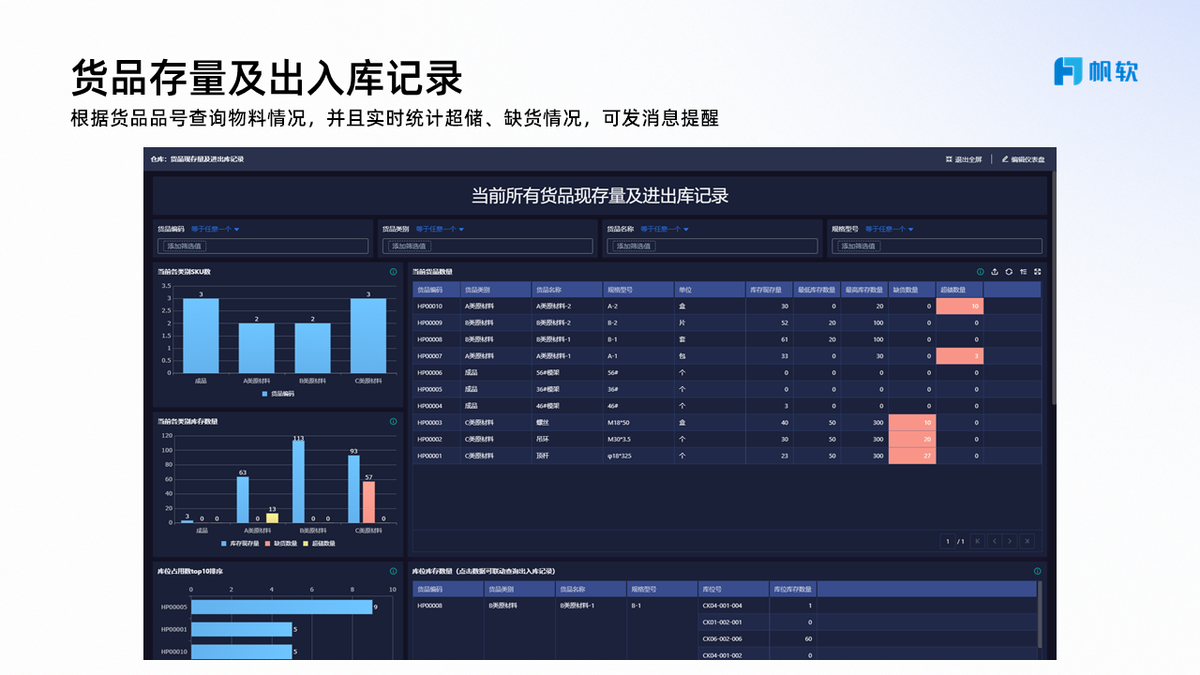Screen dimensions: 1200x675
Task: Click the HP00005 bar in top10 chart
Action: pos(282,606)
